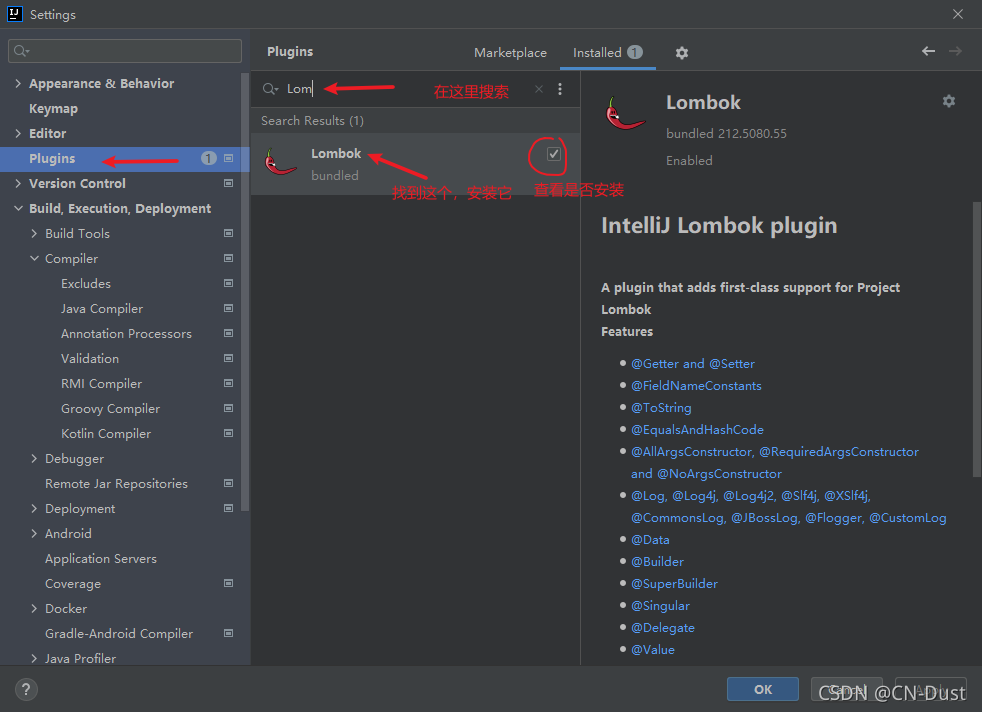Screen dimensions: 982x712
Task: Click the project-level icon beside Annotation Processors
Action: pyautogui.click(x=229, y=333)
